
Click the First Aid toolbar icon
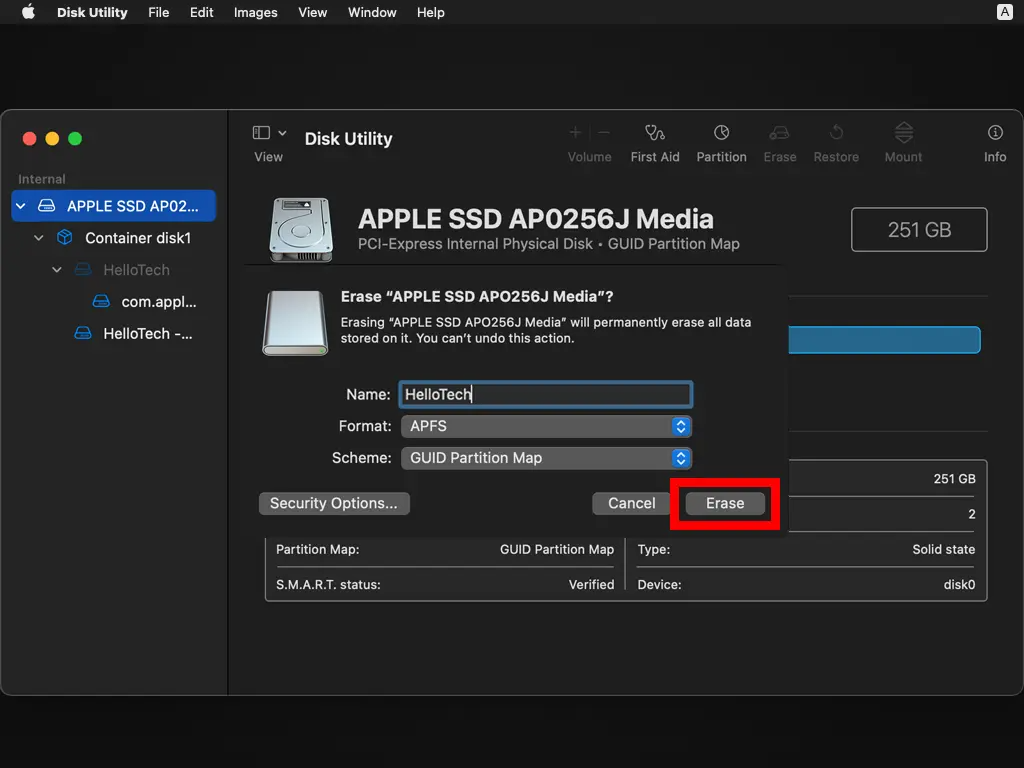click(655, 133)
